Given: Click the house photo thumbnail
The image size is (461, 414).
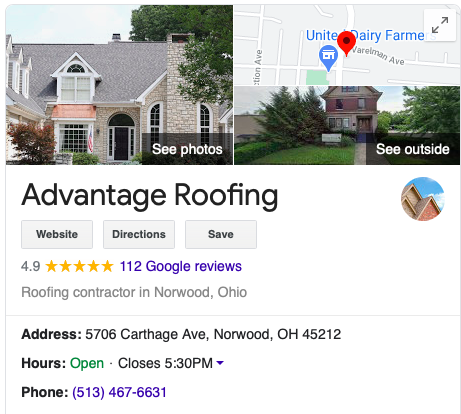Looking at the screenshot, I should (119, 85).
